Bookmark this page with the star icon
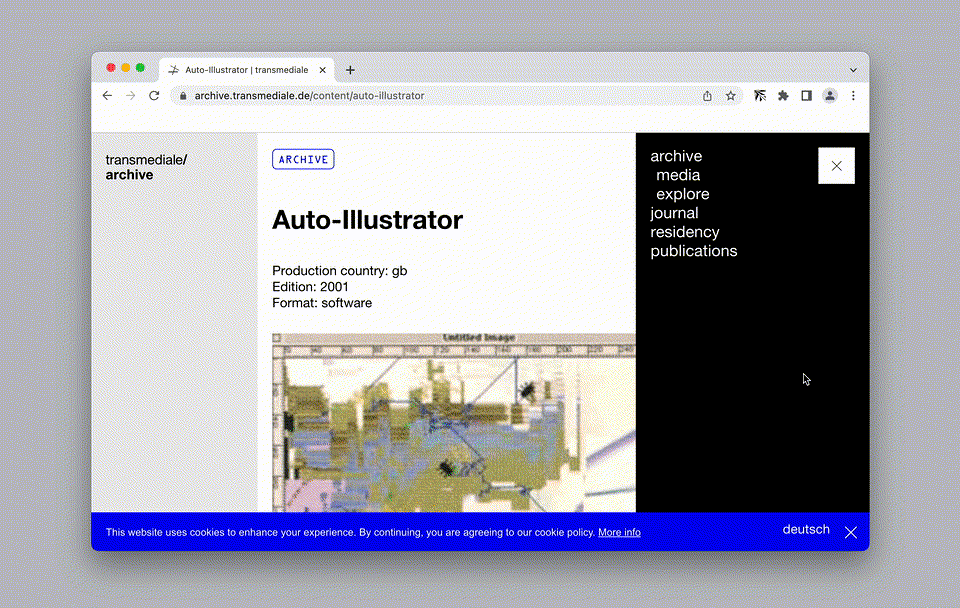Image resolution: width=960 pixels, height=608 pixels. [731, 96]
